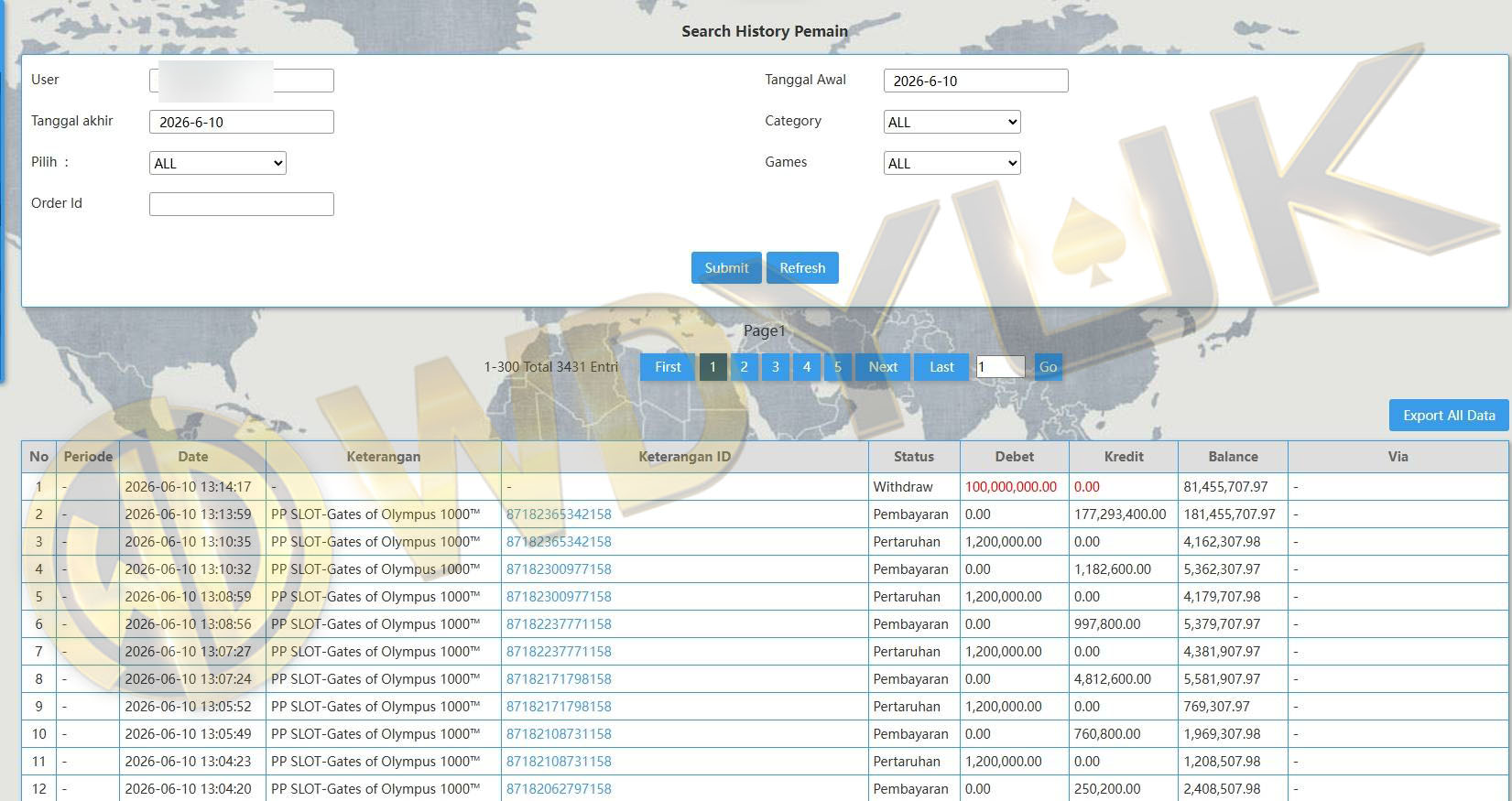Click the Tanggal akhir date field
The width and height of the screenshot is (1512, 801).
[x=242, y=122]
